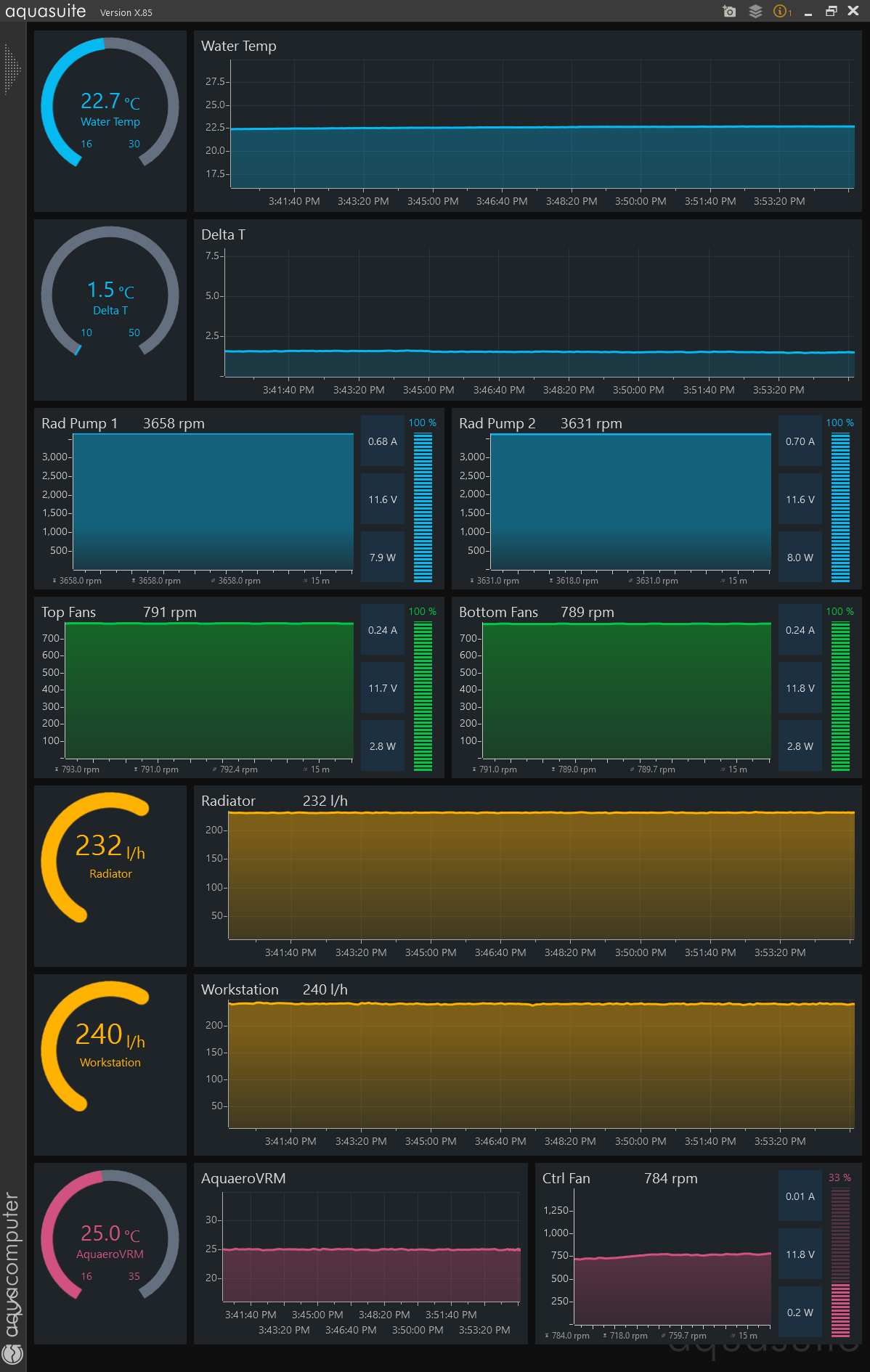Click the orange info notification icon
870x1372 pixels.
pyautogui.click(x=781, y=11)
